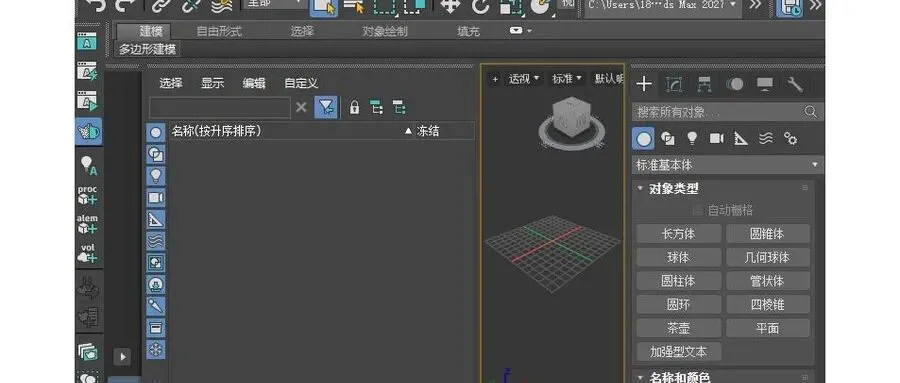Enable the 自动栅格 checkbox

[698, 210]
